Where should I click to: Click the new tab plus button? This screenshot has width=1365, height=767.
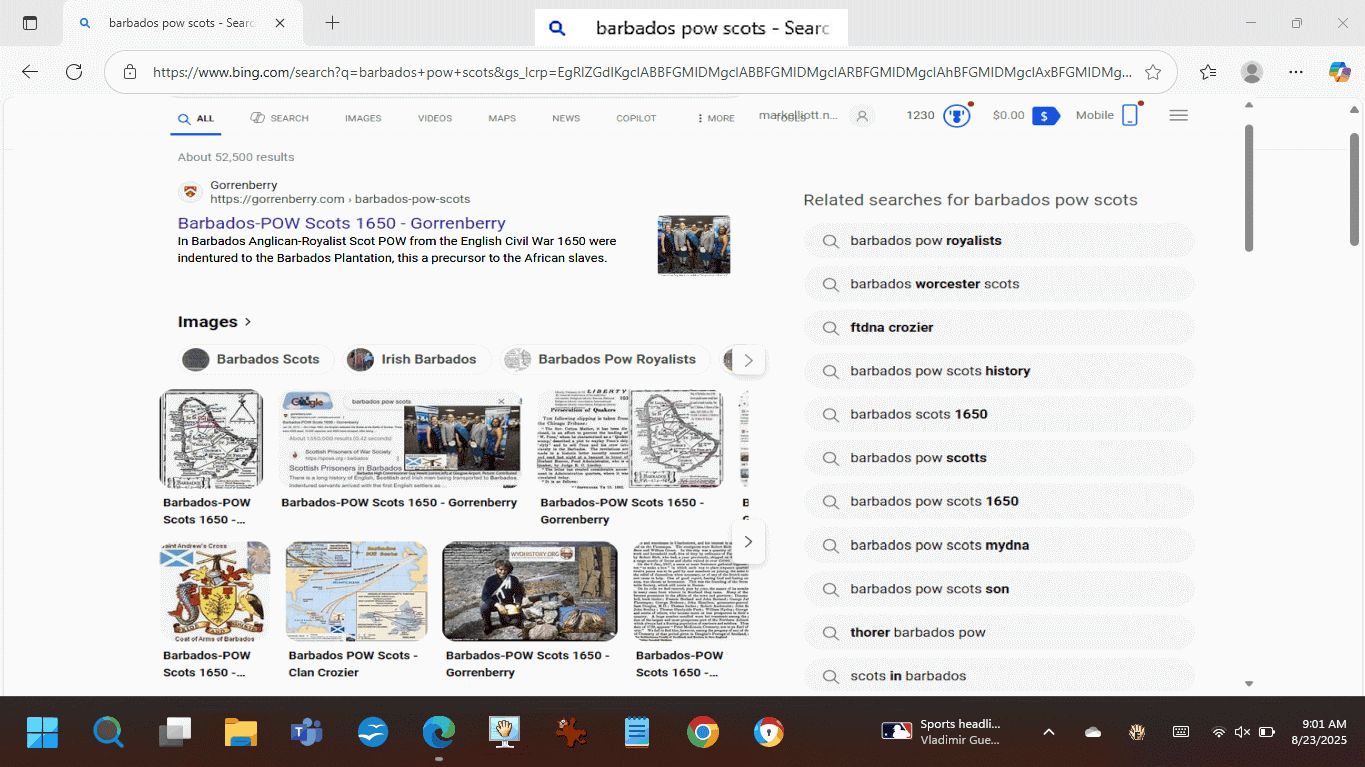[x=332, y=23]
